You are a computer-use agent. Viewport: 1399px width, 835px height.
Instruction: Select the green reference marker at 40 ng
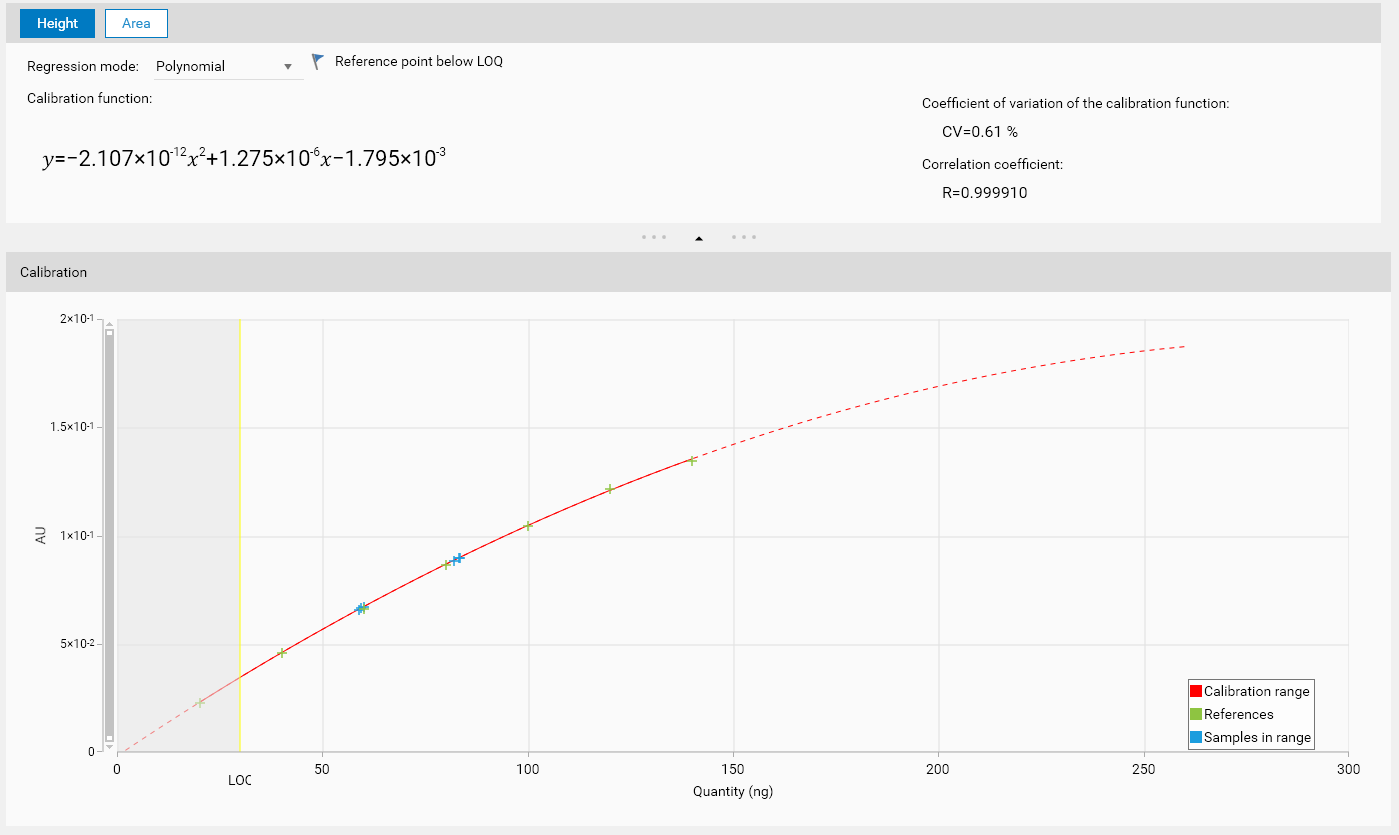click(282, 653)
